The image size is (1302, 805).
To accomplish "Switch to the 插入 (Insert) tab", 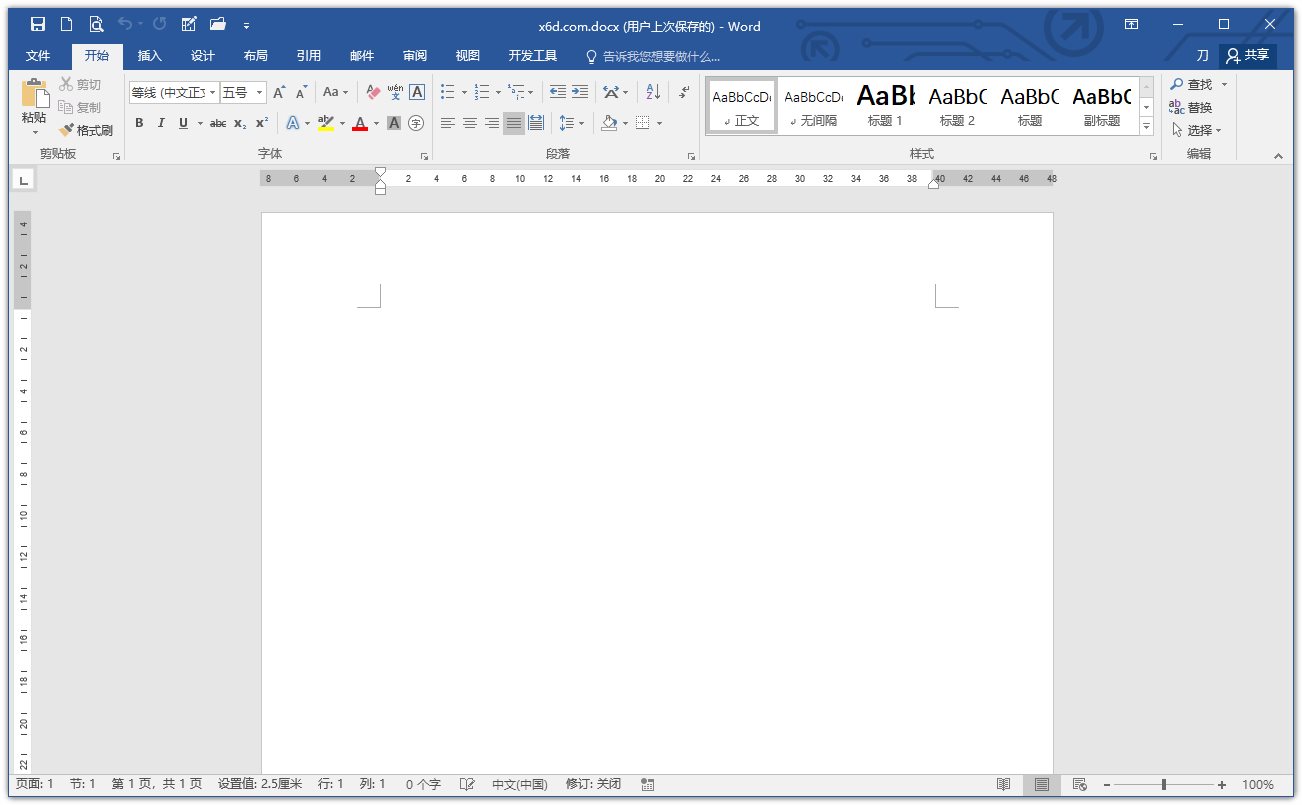I will pyautogui.click(x=149, y=56).
